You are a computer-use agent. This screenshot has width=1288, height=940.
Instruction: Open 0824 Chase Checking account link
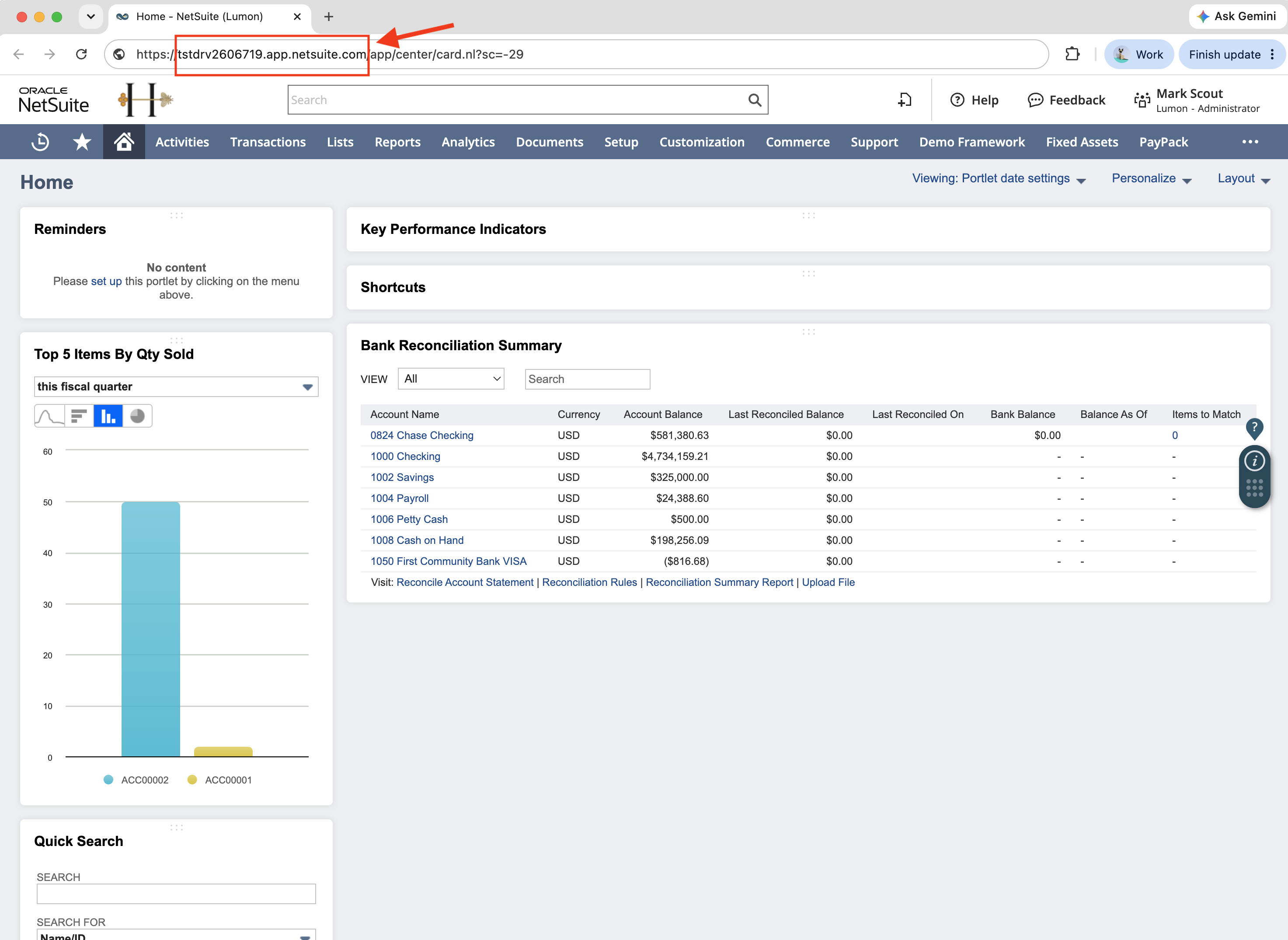point(422,435)
